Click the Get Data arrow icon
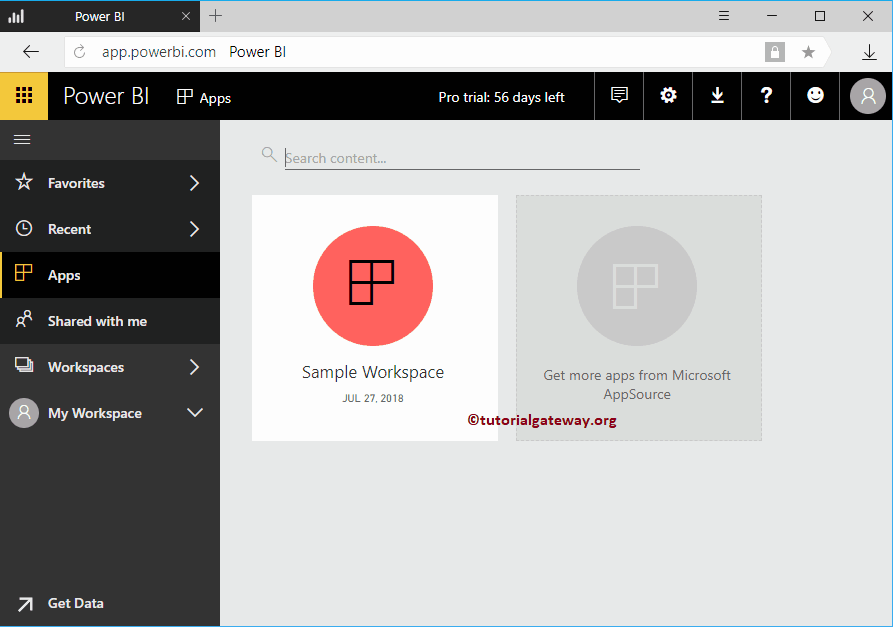 25,604
